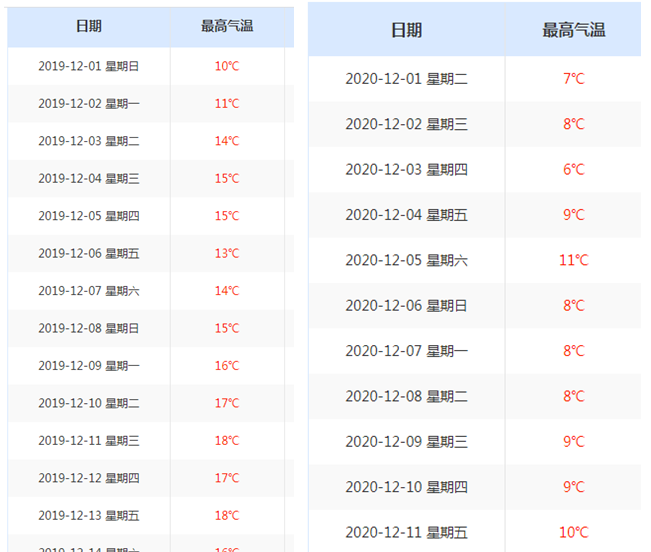Select the 2020-12-06 星期日 date cell

[406, 305]
